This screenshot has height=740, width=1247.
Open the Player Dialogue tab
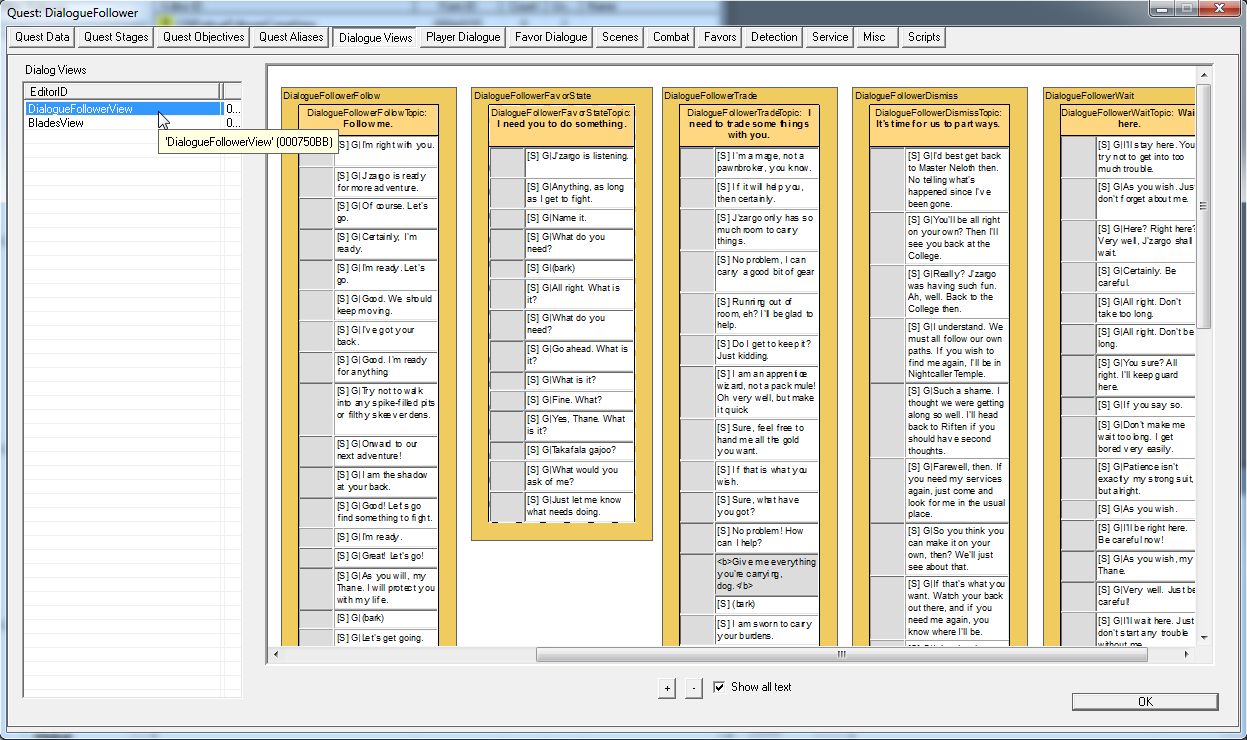[462, 37]
